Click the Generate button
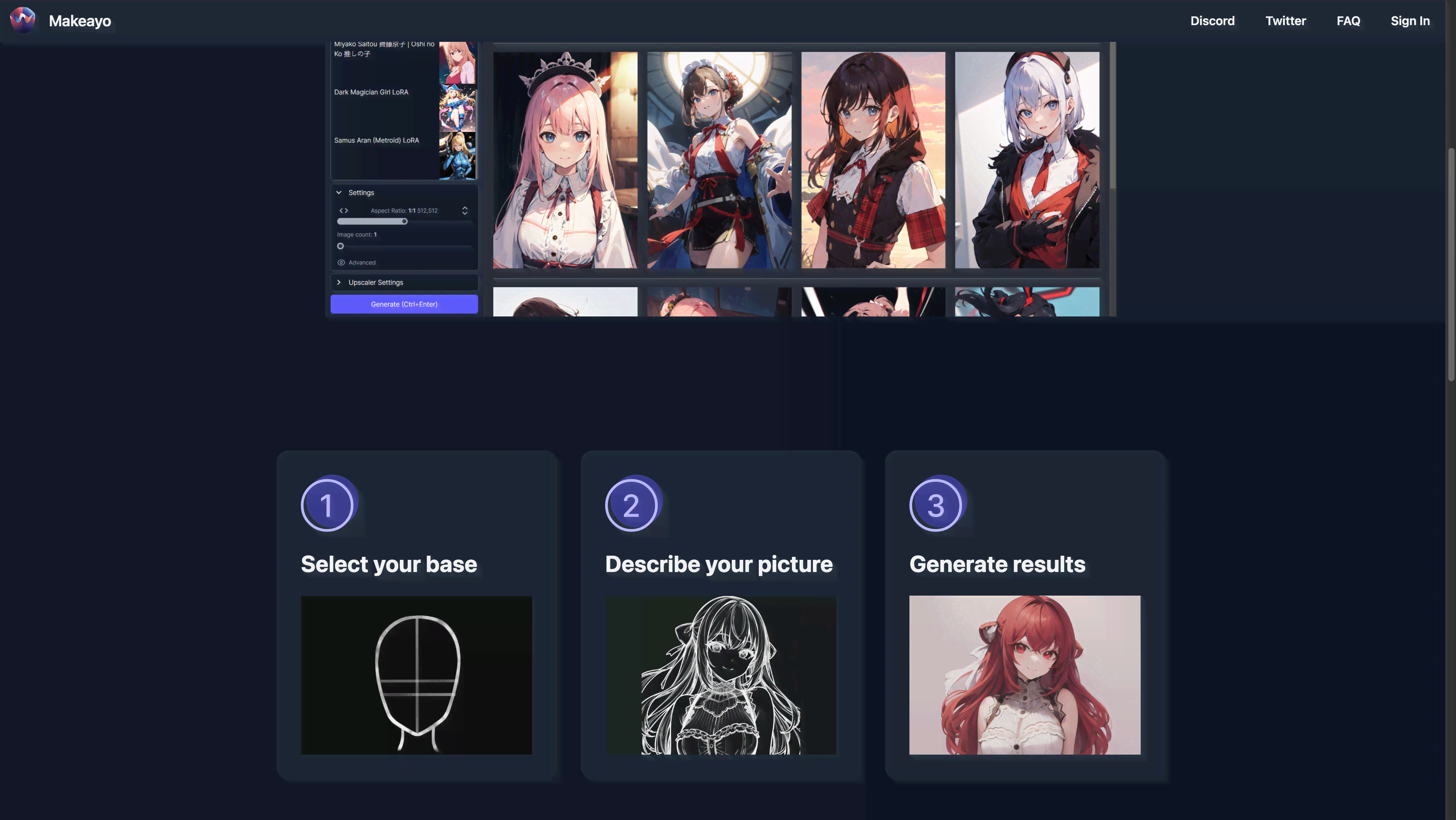The image size is (1456, 820). click(x=404, y=304)
